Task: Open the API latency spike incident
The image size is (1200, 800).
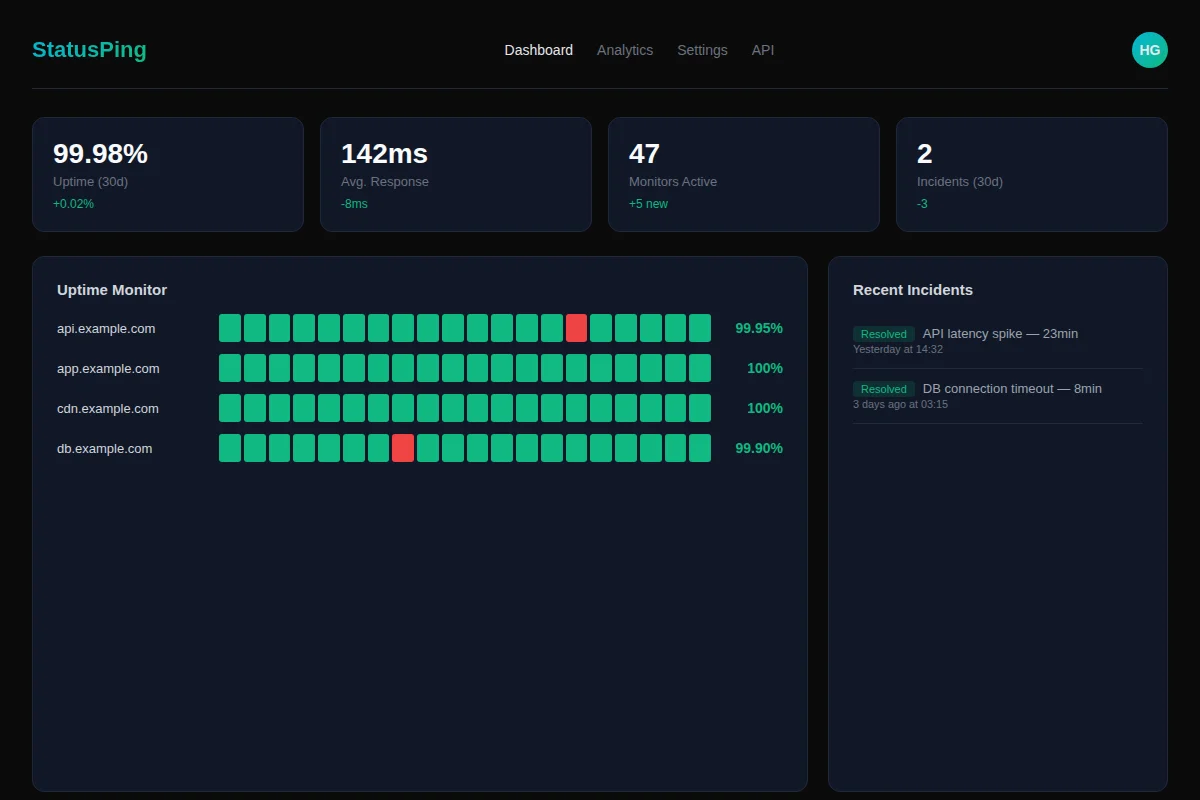Action: 999,334
